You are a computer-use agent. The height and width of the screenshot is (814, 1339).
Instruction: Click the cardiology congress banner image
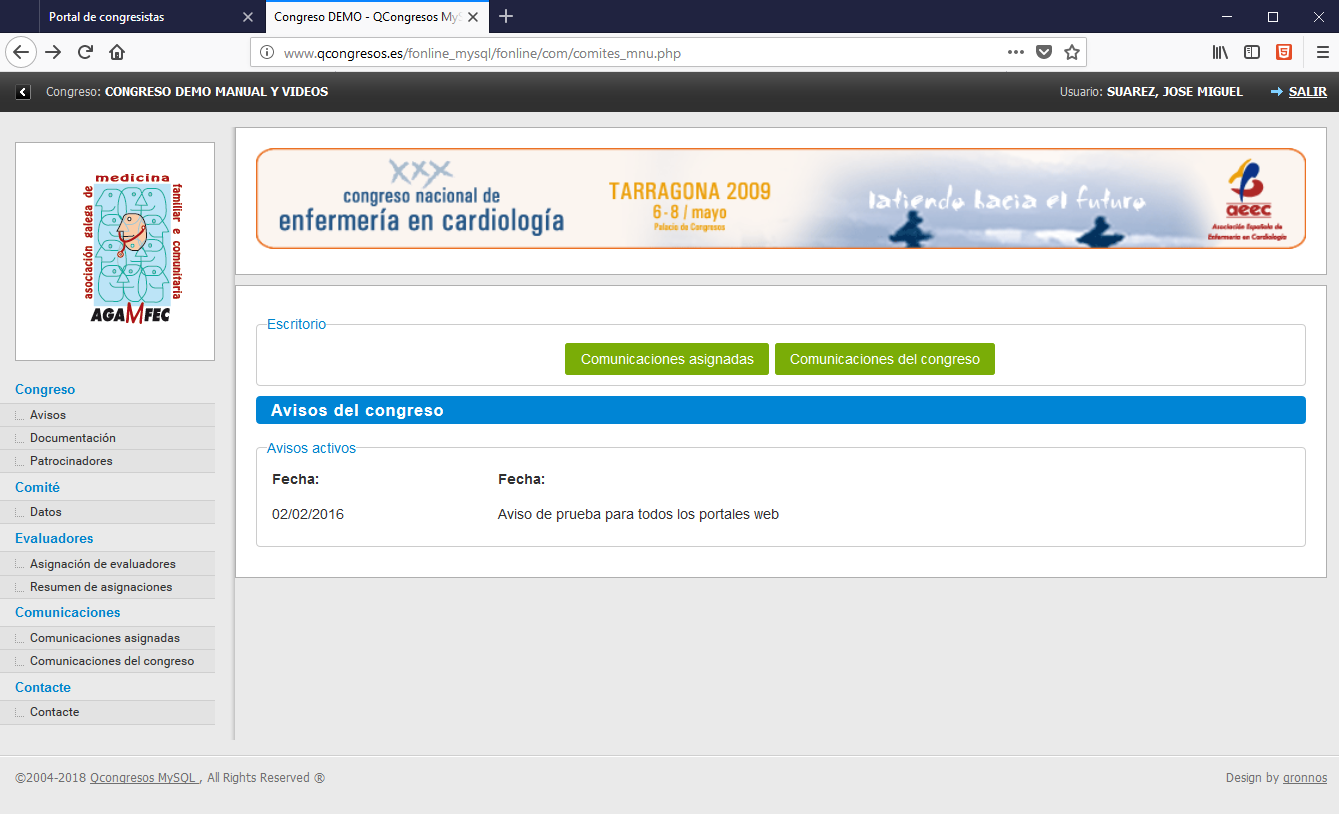click(x=780, y=199)
